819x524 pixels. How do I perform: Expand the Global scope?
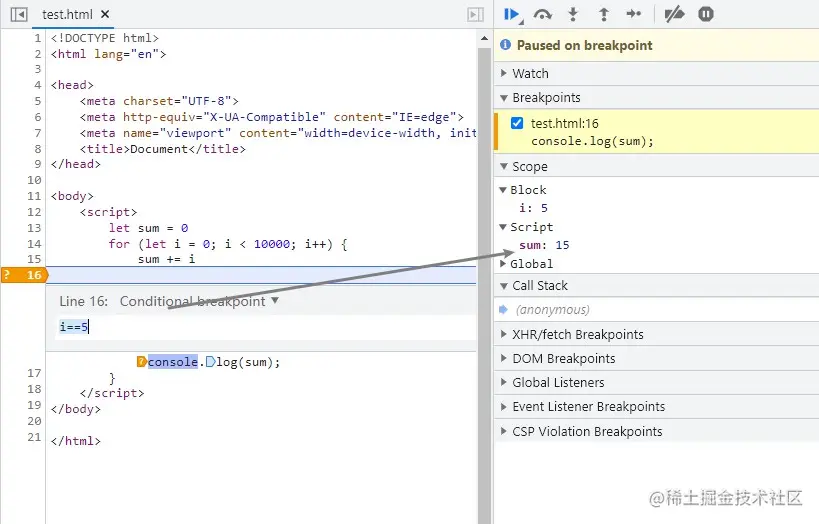[x=503, y=264]
